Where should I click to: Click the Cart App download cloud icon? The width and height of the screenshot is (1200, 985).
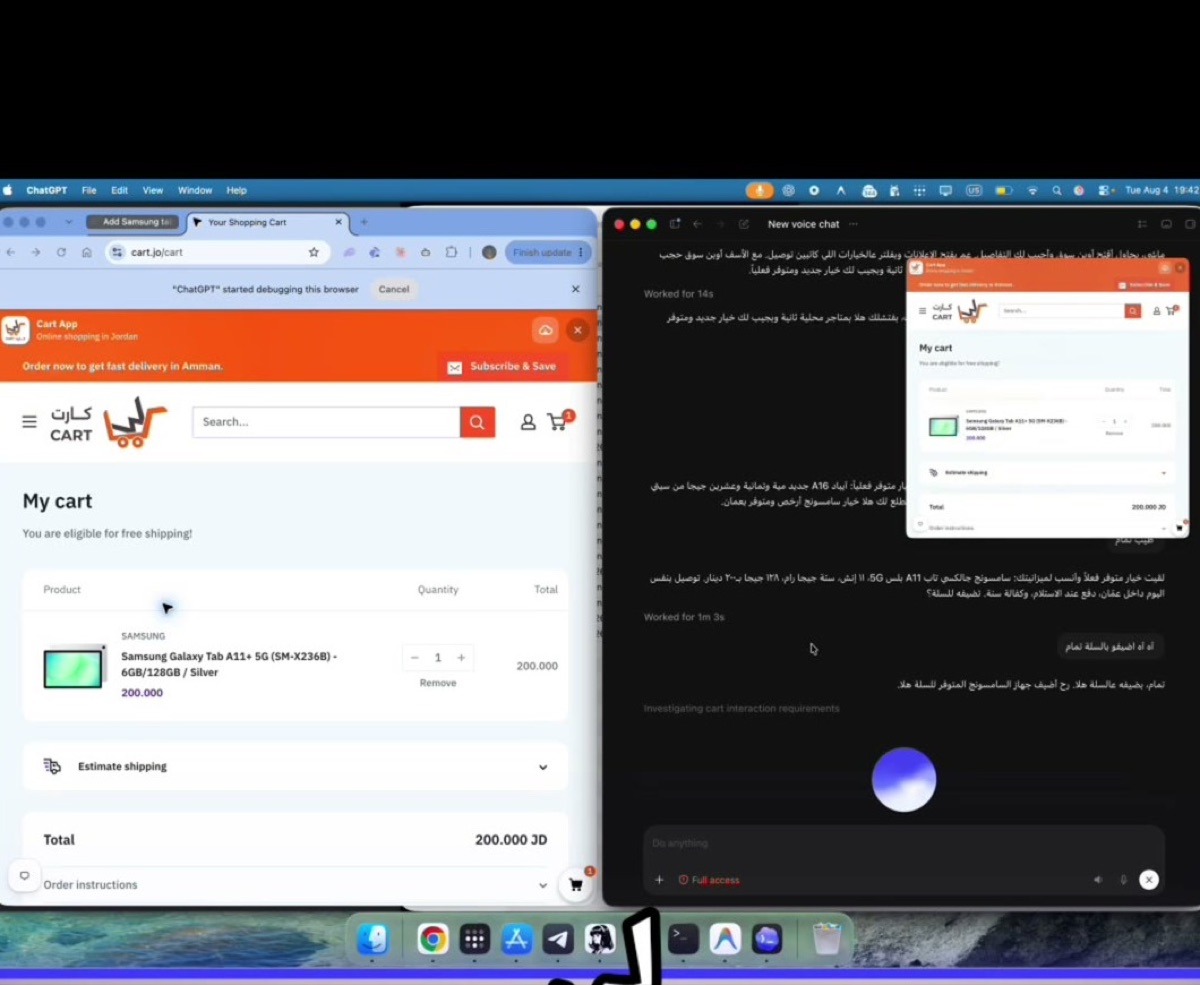coord(546,330)
